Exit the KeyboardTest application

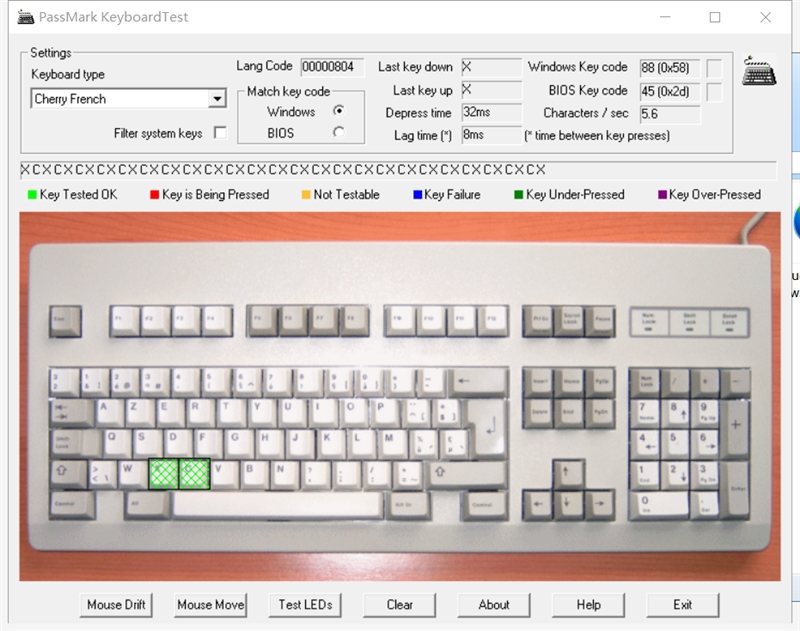[683, 605]
